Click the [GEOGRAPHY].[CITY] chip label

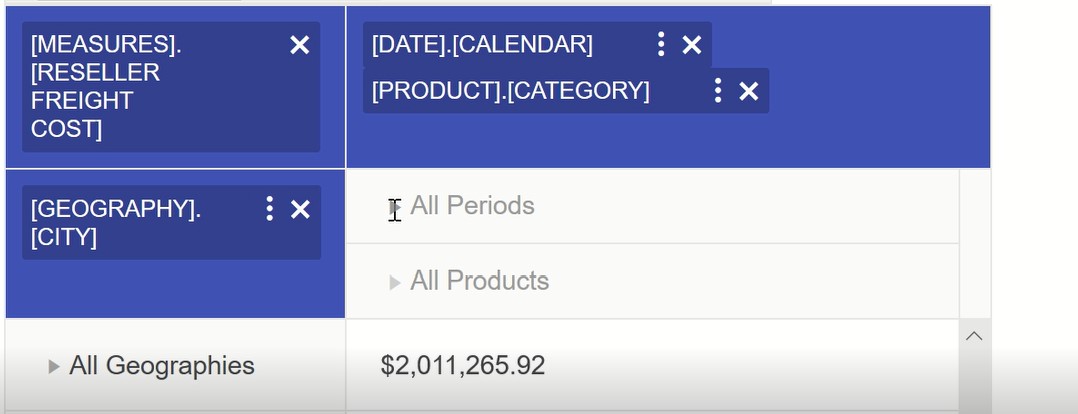tap(115, 222)
